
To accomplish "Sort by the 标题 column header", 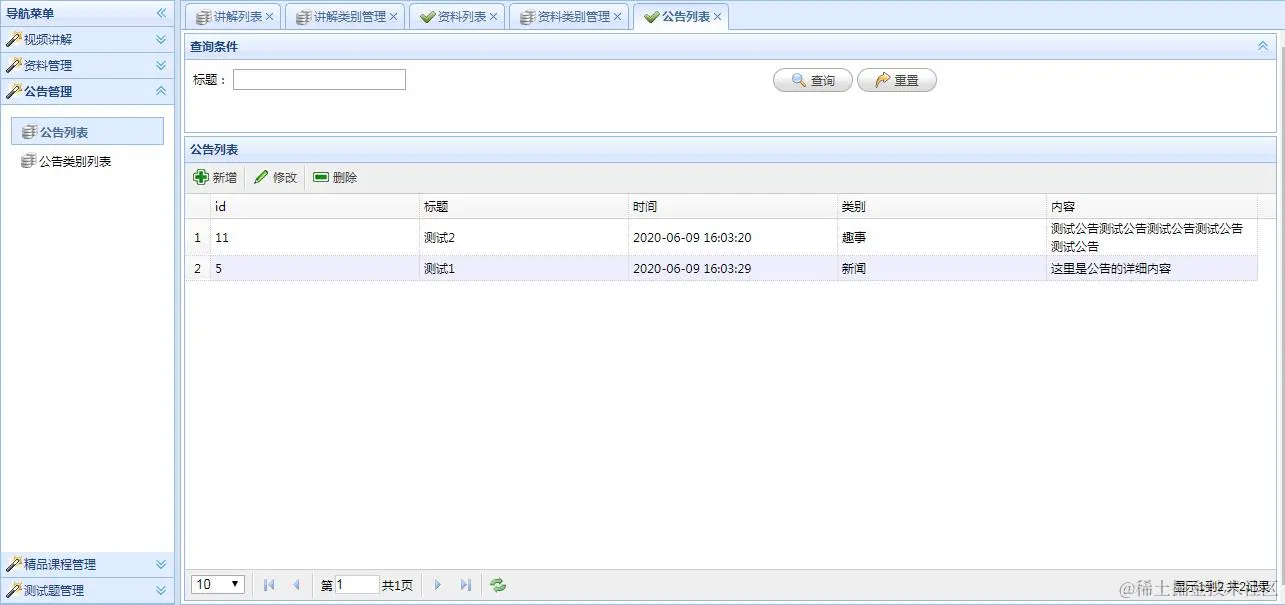I will tap(524, 206).
